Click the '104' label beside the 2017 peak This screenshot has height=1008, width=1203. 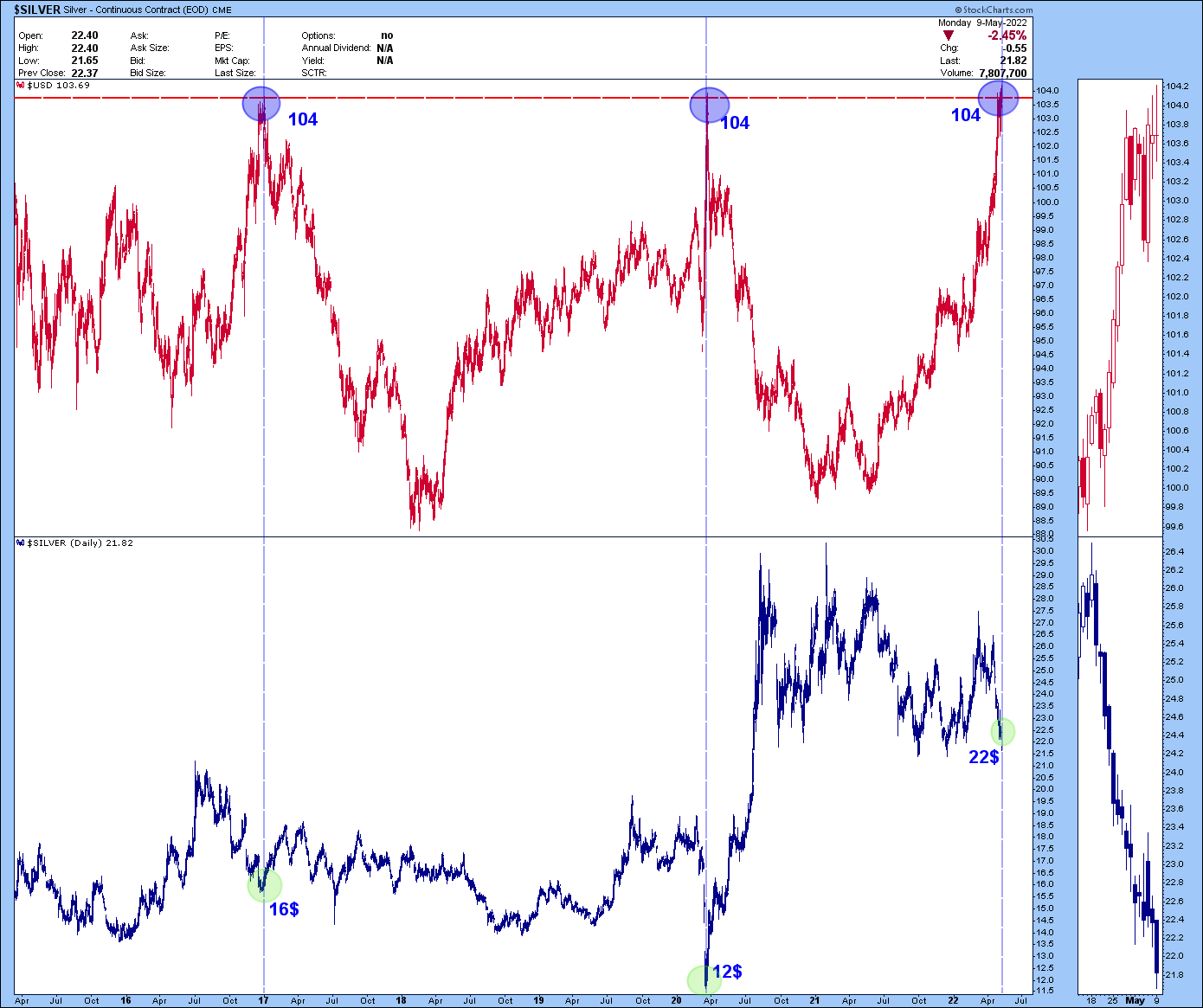[303, 120]
